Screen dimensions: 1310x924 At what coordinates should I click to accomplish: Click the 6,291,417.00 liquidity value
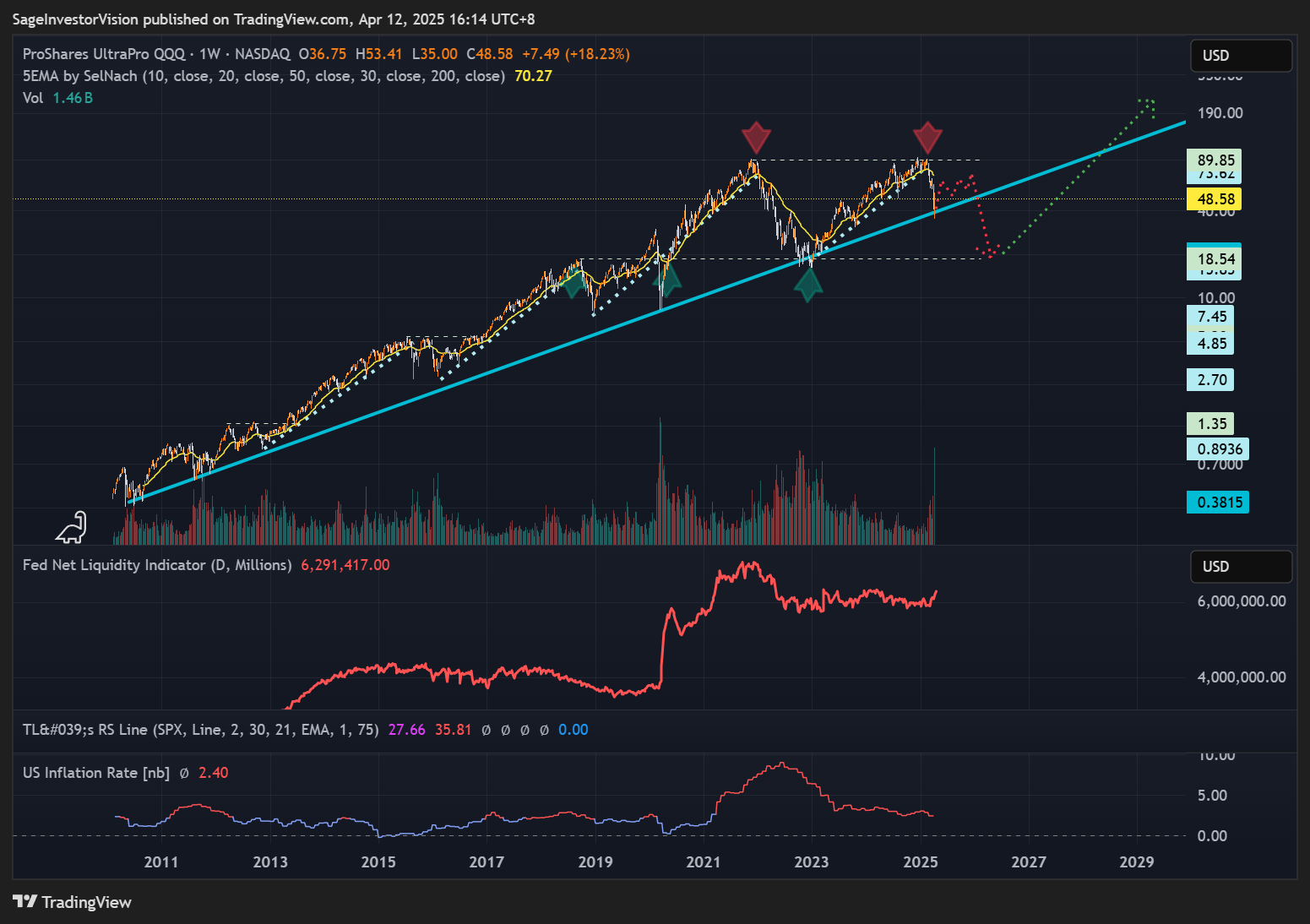click(345, 565)
